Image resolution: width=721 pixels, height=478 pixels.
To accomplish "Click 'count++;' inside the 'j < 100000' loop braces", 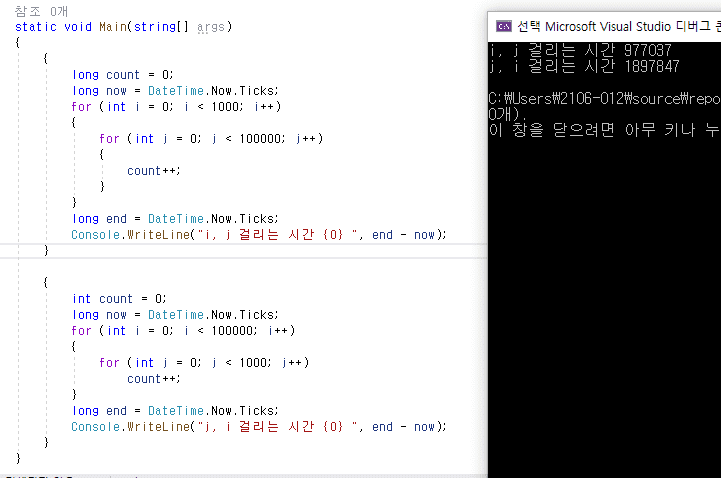I will click(154, 171).
